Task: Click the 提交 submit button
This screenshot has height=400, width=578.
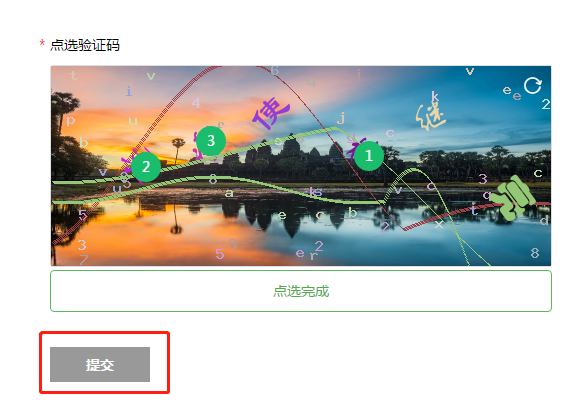Action: tap(100, 364)
